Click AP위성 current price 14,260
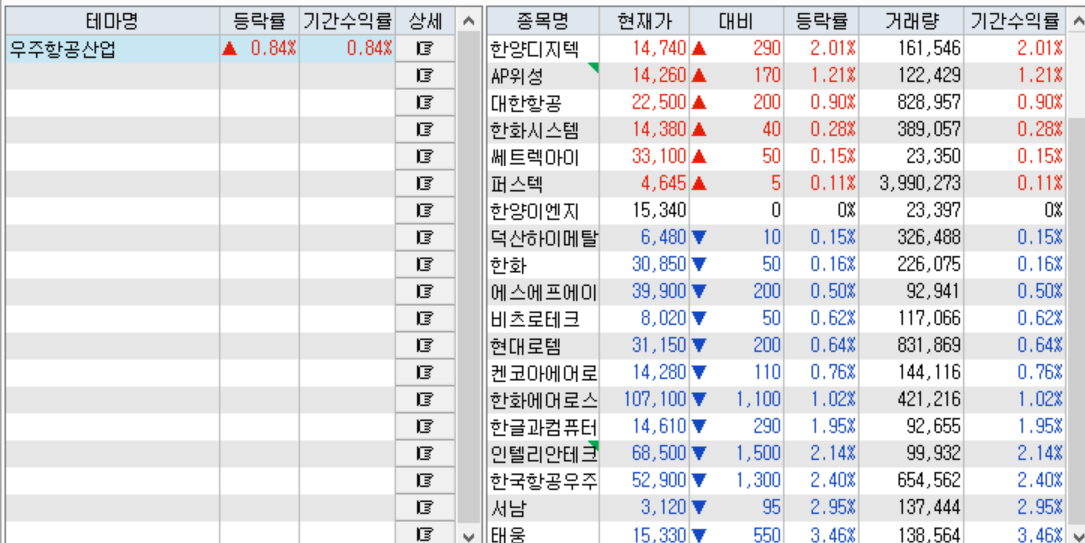The height and width of the screenshot is (543, 1085). coord(659,75)
